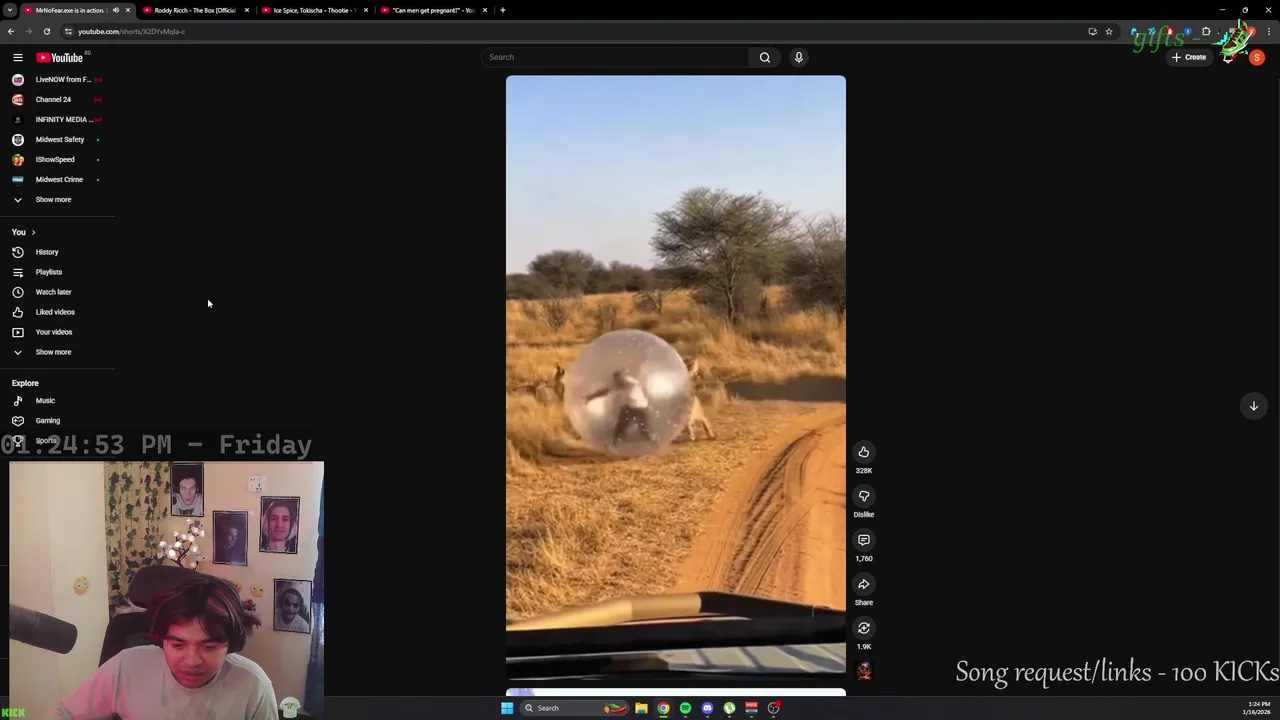The height and width of the screenshot is (720, 1280).
Task: Mute the MrNoFear.exe tab audio icon
Action: 116,10
